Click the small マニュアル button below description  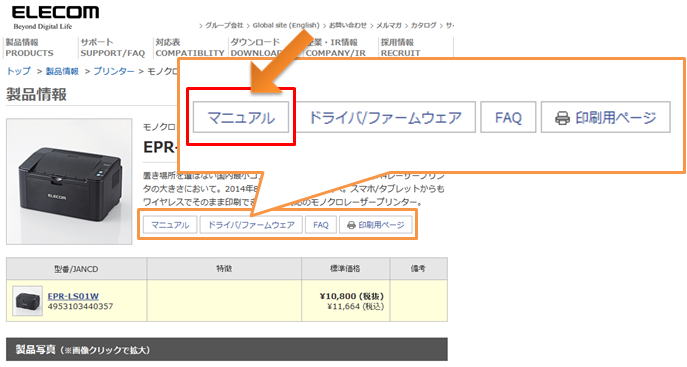170,225
